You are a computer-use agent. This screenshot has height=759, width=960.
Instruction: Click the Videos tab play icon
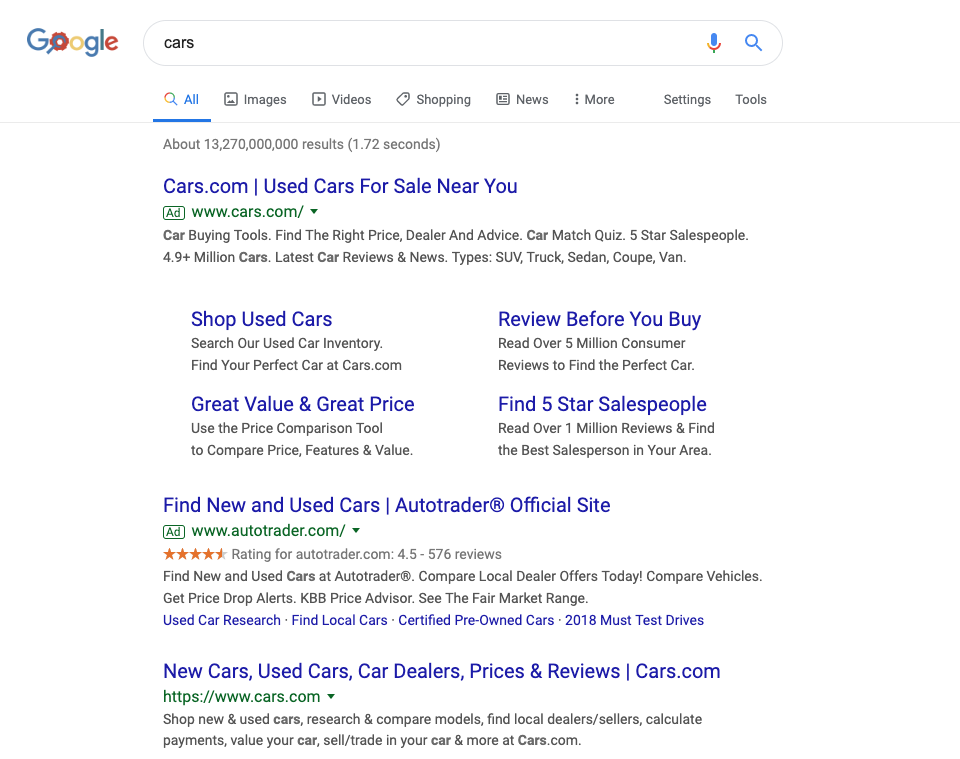coord(319,99)
